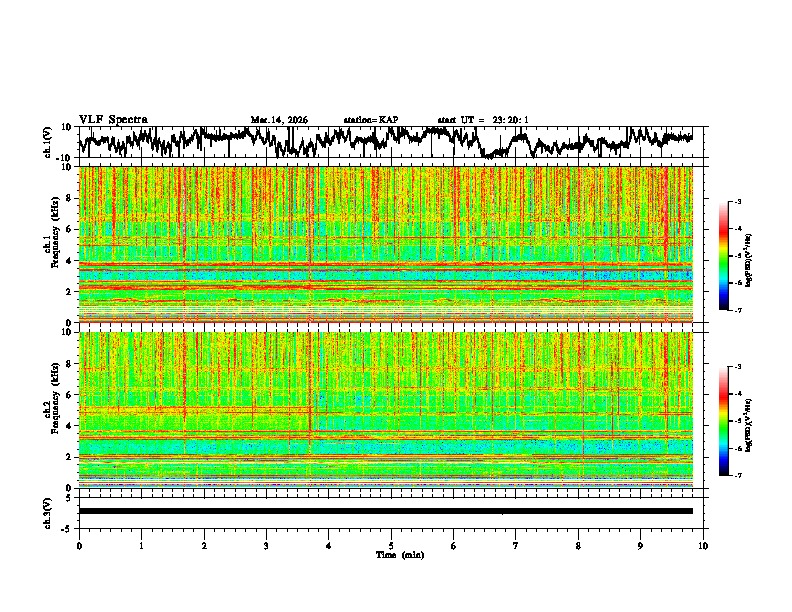The image size is (792, 612).
Task: Click the ch.1(V) waveform axis label
Action: coord(48,142)
